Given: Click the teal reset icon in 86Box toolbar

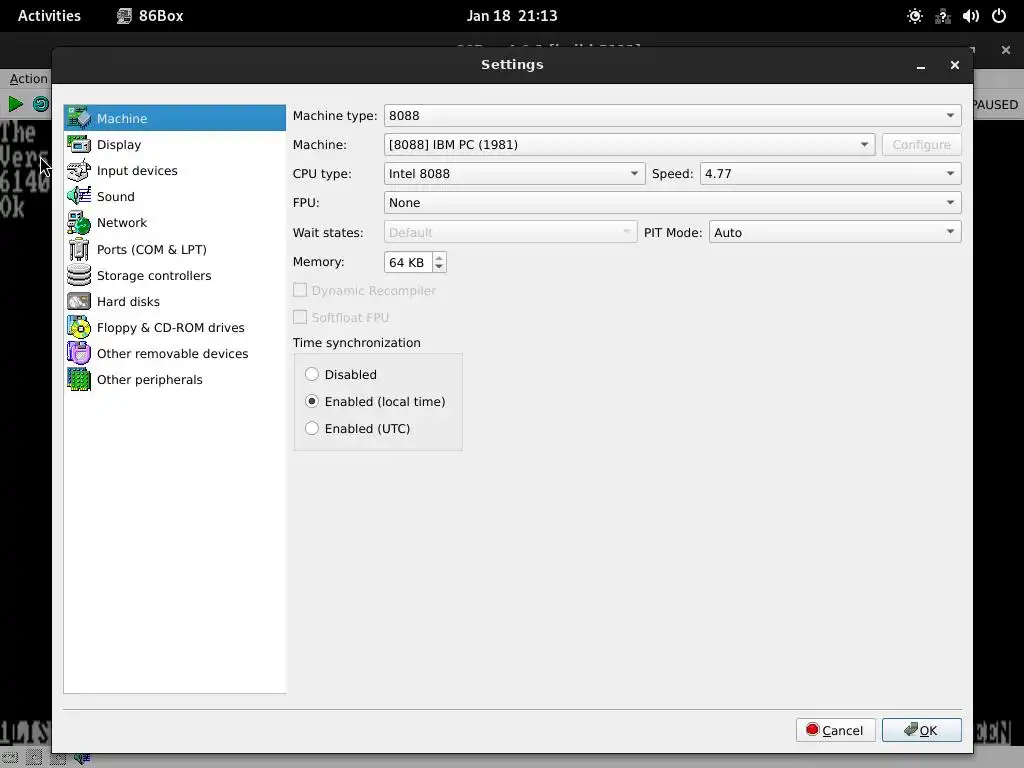Looking at the screenshot, I should 40,104.
